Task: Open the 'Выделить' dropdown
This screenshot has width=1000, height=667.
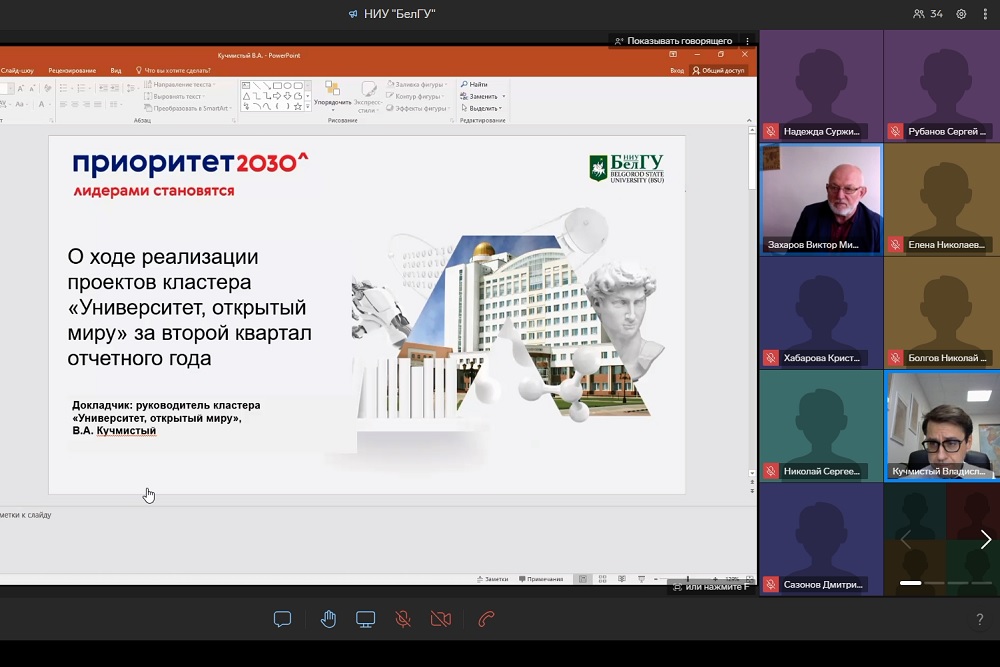Action: [483, 108]
